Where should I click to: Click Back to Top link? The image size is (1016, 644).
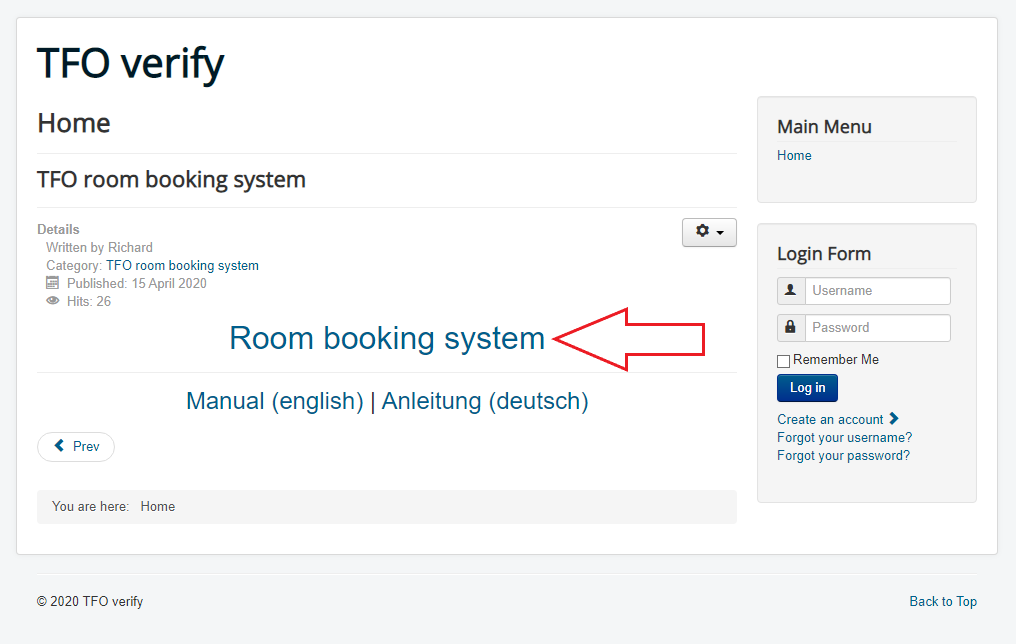(942, 601)
